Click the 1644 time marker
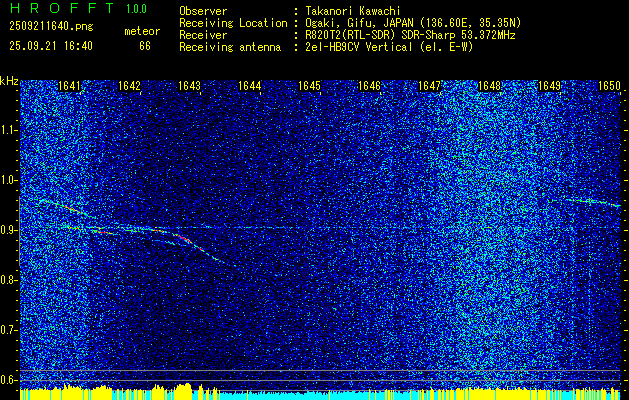This screenshot has height=400, width=629. (250, 86)
